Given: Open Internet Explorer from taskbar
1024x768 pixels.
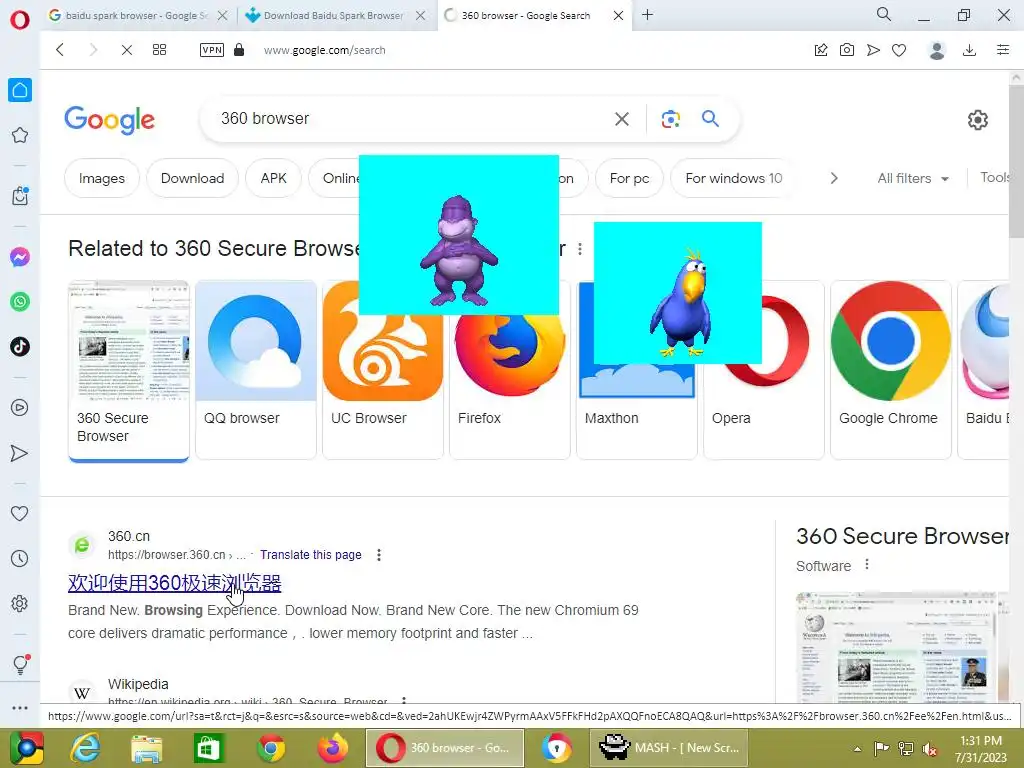Looking at the screenshot, I should coord(86,748).
